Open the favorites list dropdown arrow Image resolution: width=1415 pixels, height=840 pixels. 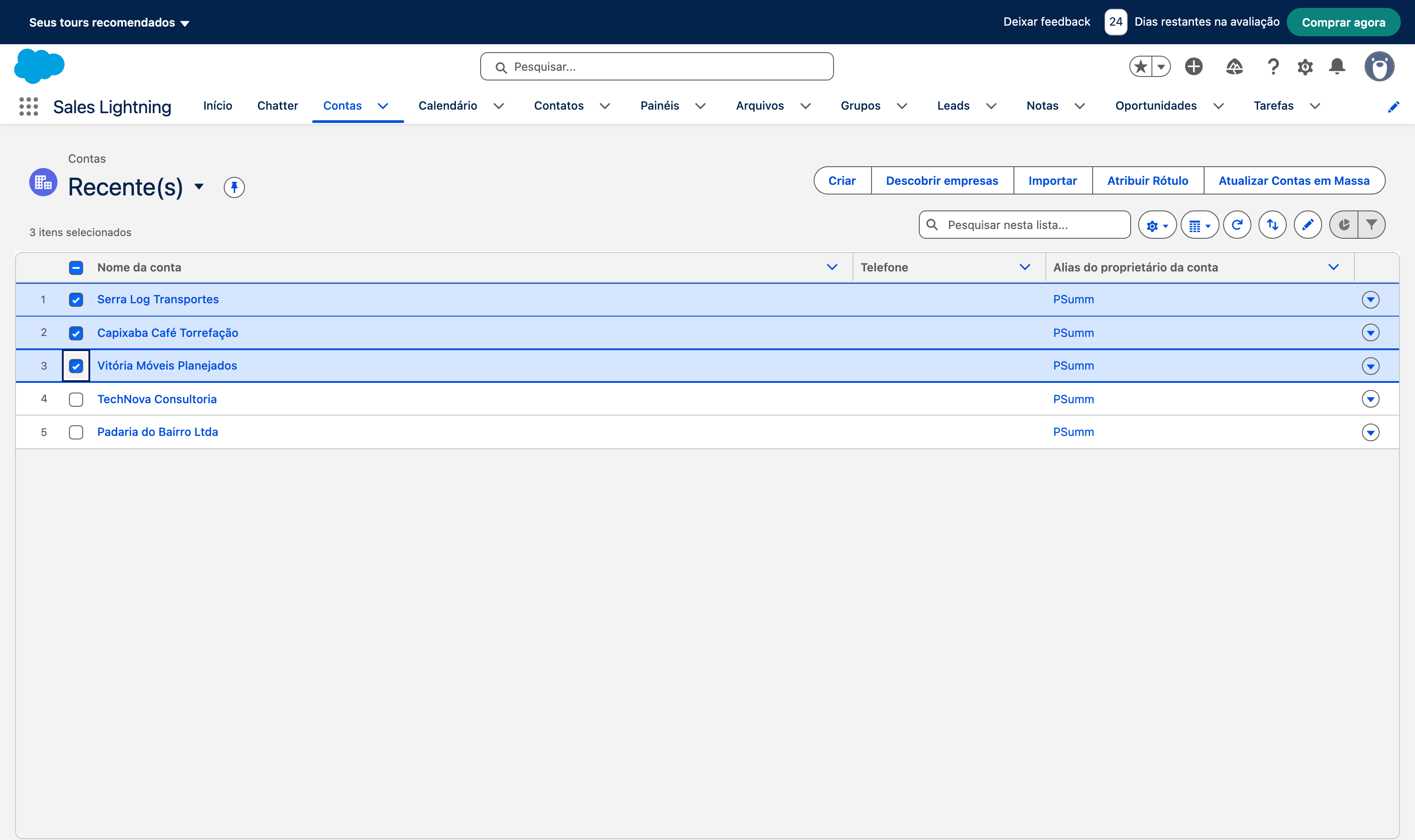coord(1161,67)
